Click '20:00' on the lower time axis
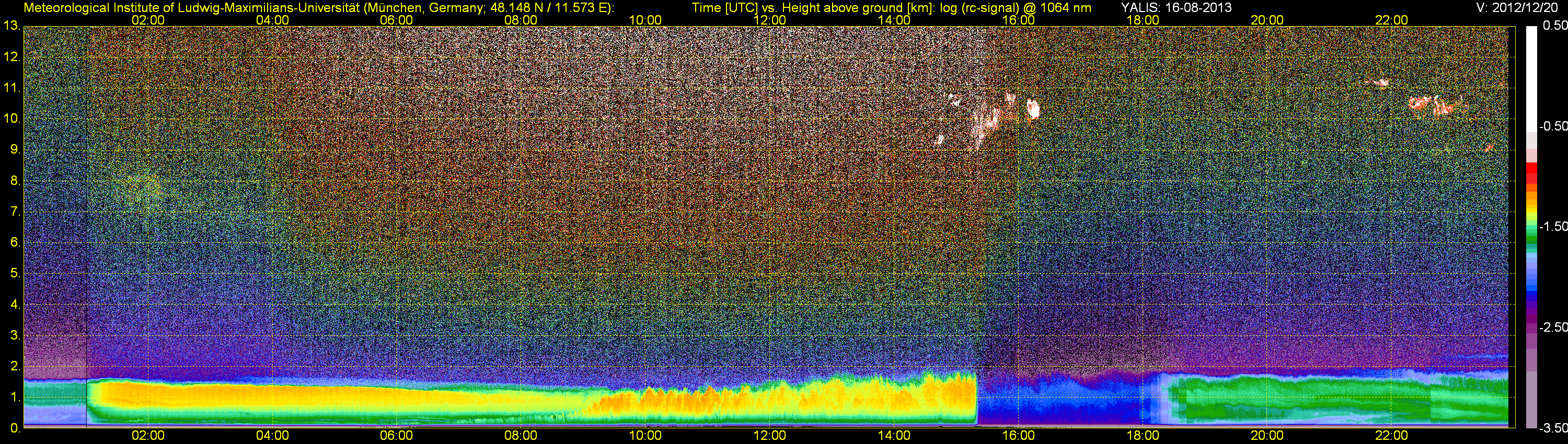Viewport: 1568px width, 444px height. 1267,436
